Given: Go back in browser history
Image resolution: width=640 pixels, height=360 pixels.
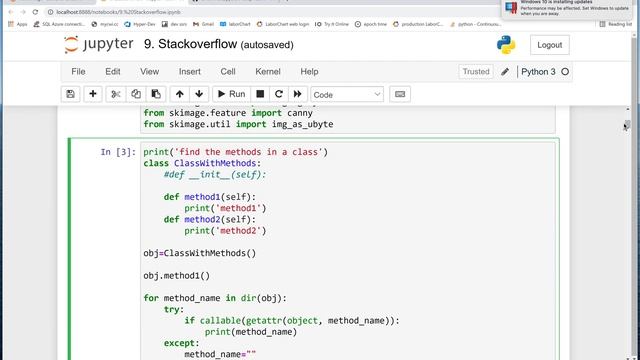Looking at the screenshot, I should (11, 12).
